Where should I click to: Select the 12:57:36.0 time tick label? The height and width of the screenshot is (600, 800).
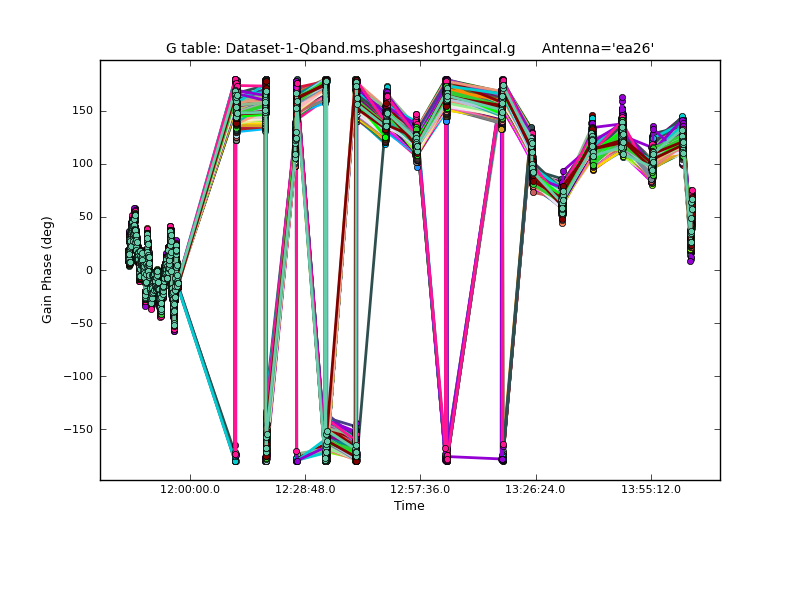(421, 489)
